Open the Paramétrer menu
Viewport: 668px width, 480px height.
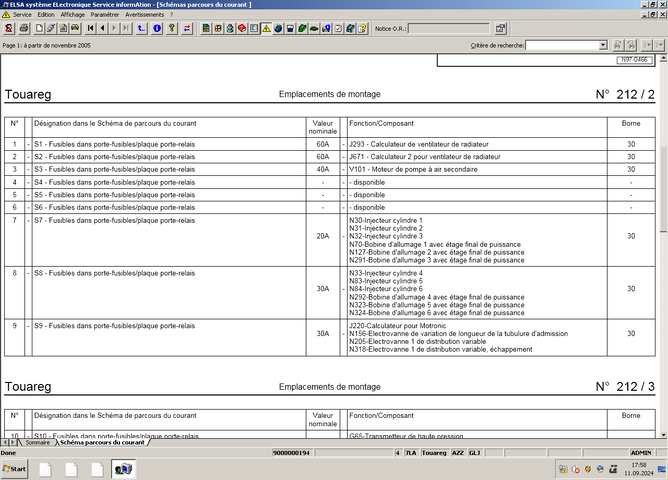click(x=105, y=14)
